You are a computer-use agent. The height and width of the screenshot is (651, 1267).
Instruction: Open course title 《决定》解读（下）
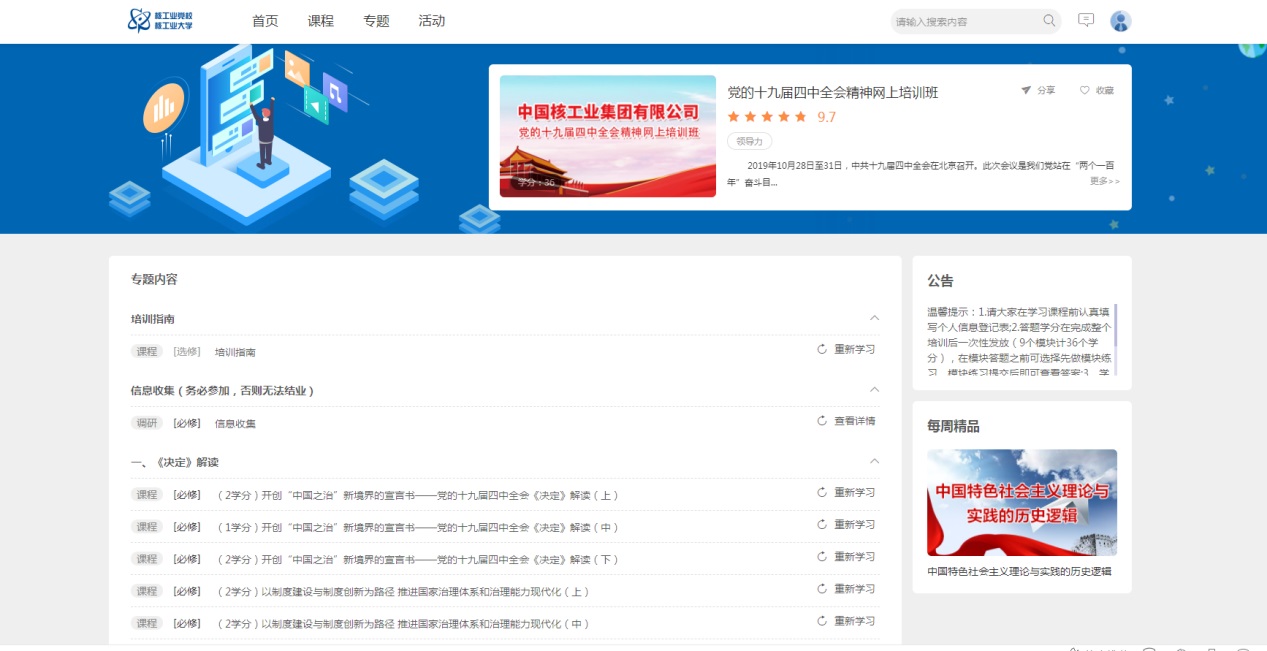point(418,559)
